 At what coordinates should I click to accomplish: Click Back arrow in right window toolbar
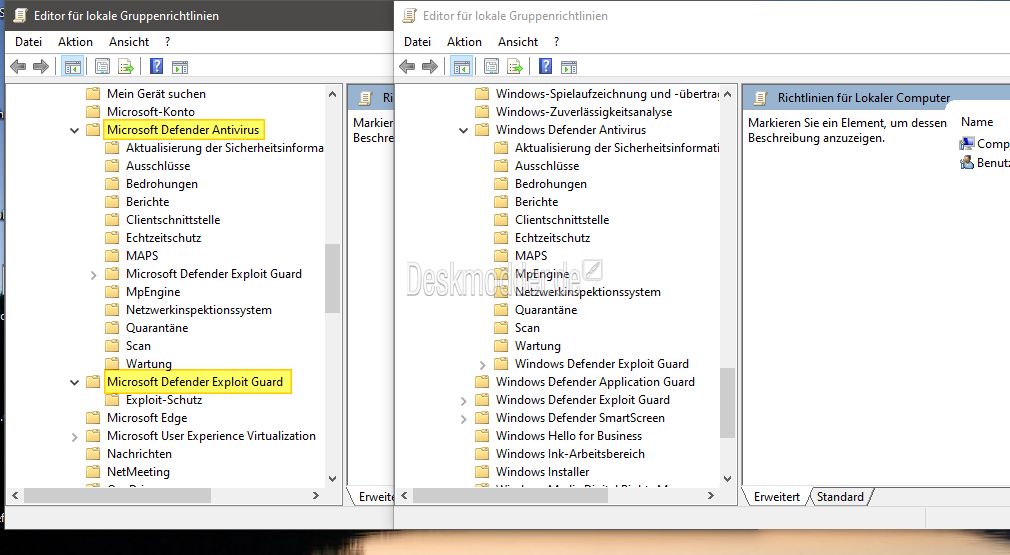(x=407, y=66)
